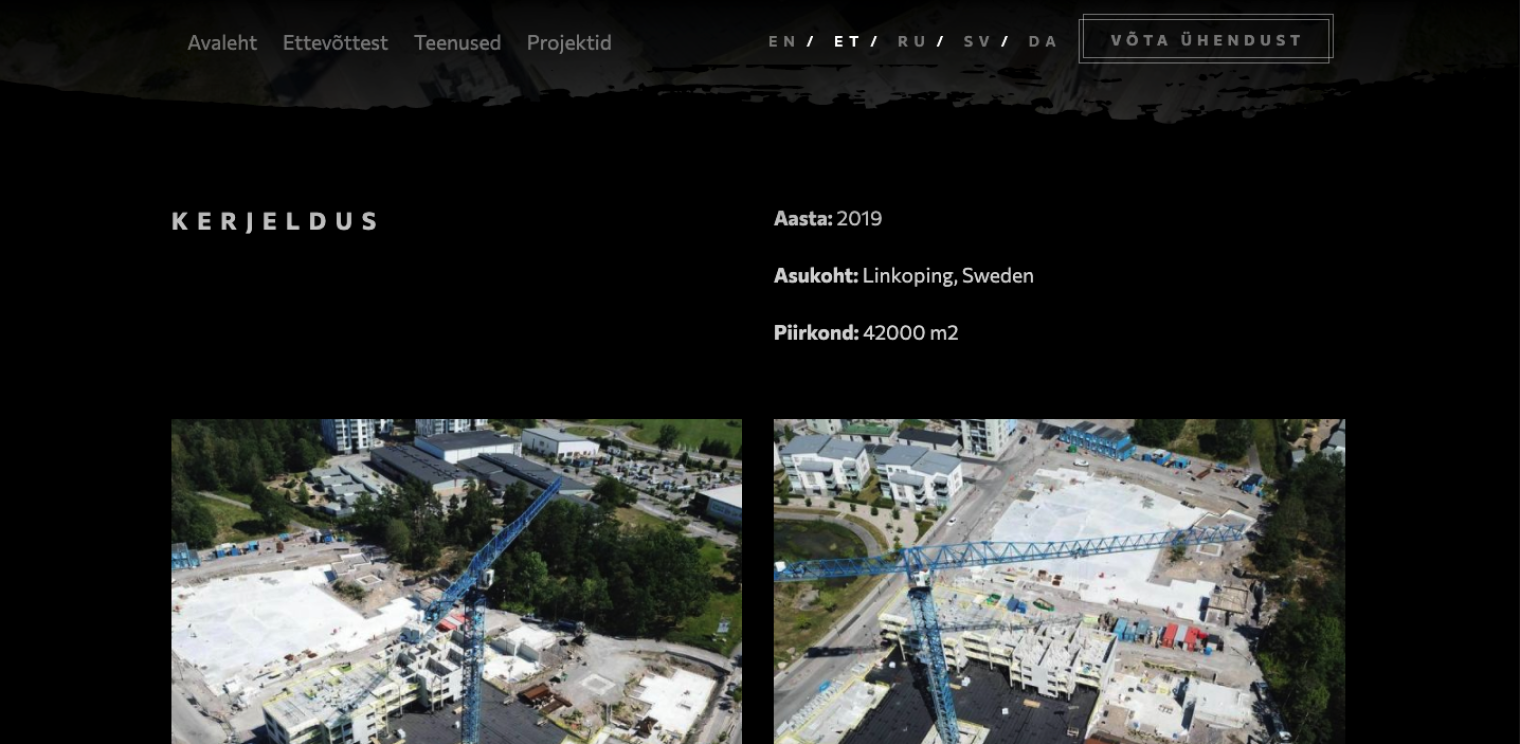Go to the Avaleht home page
The image size is (1520, 744).
coord(222,43)
